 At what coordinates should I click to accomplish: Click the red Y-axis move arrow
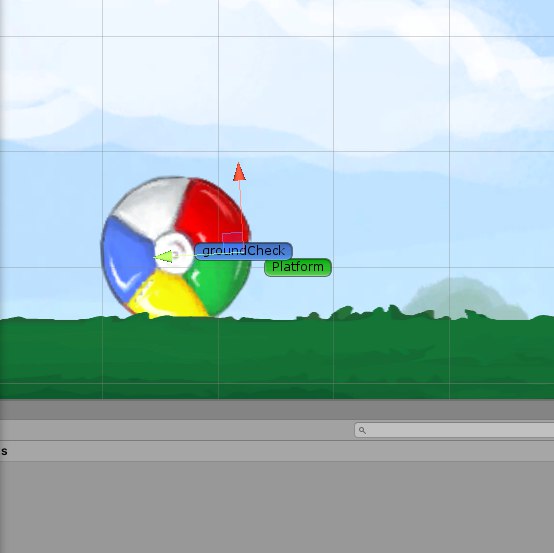[239, 172]
